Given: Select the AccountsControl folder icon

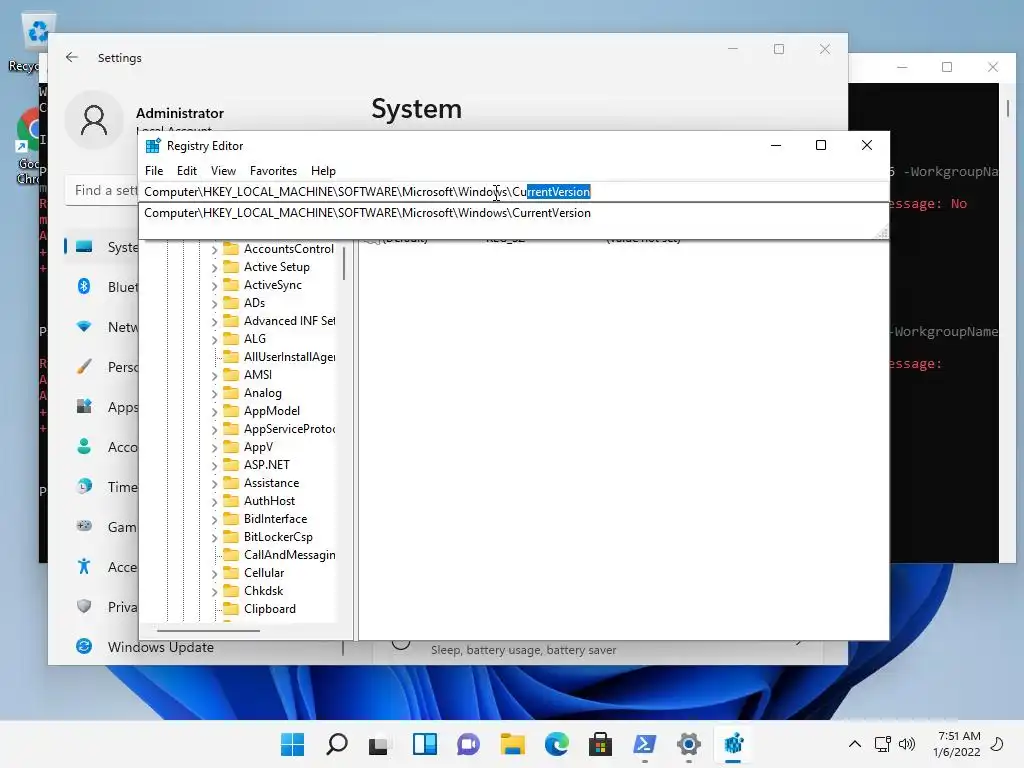Looking at the screenshot, I should 231,249.
